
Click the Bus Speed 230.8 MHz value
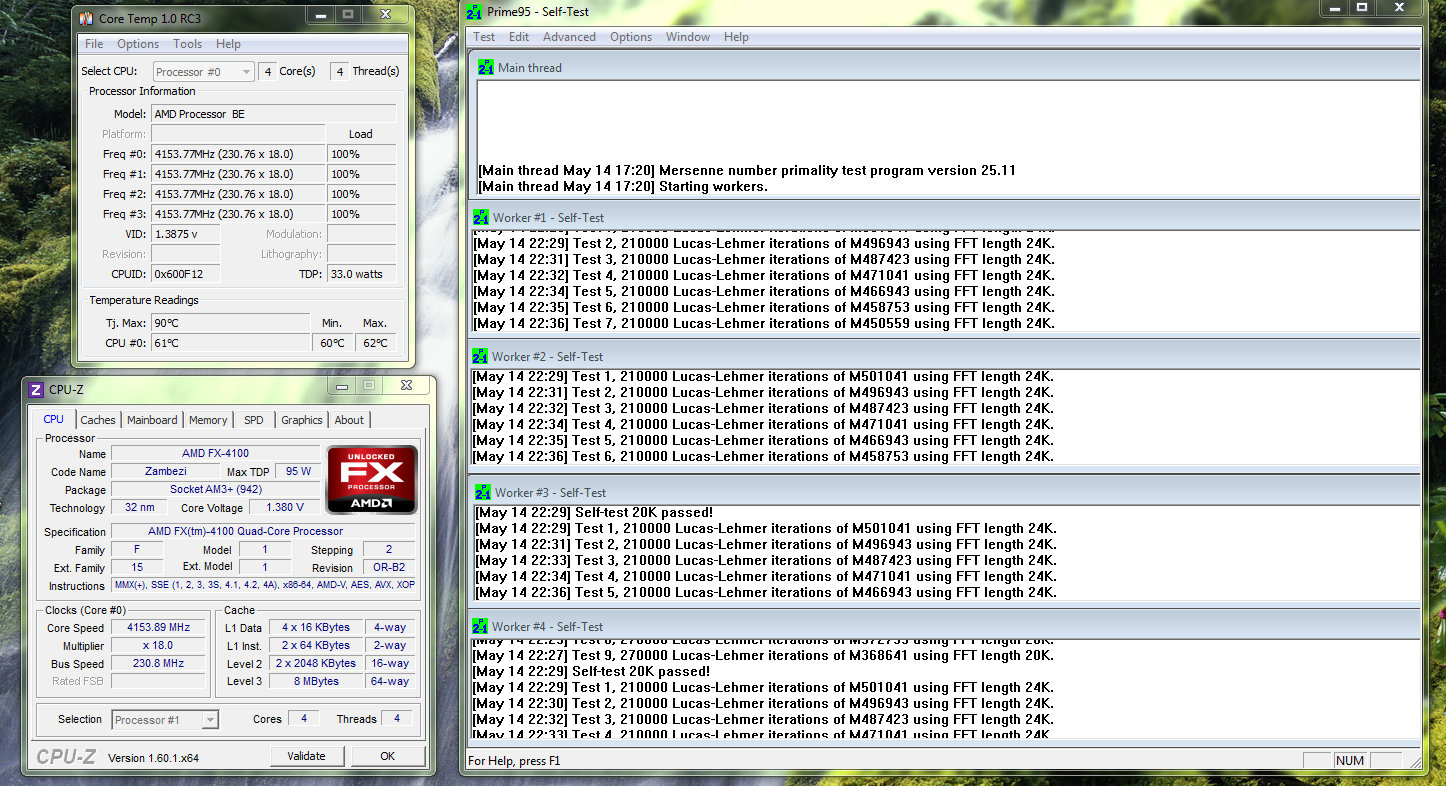click(x=159, y=664)
